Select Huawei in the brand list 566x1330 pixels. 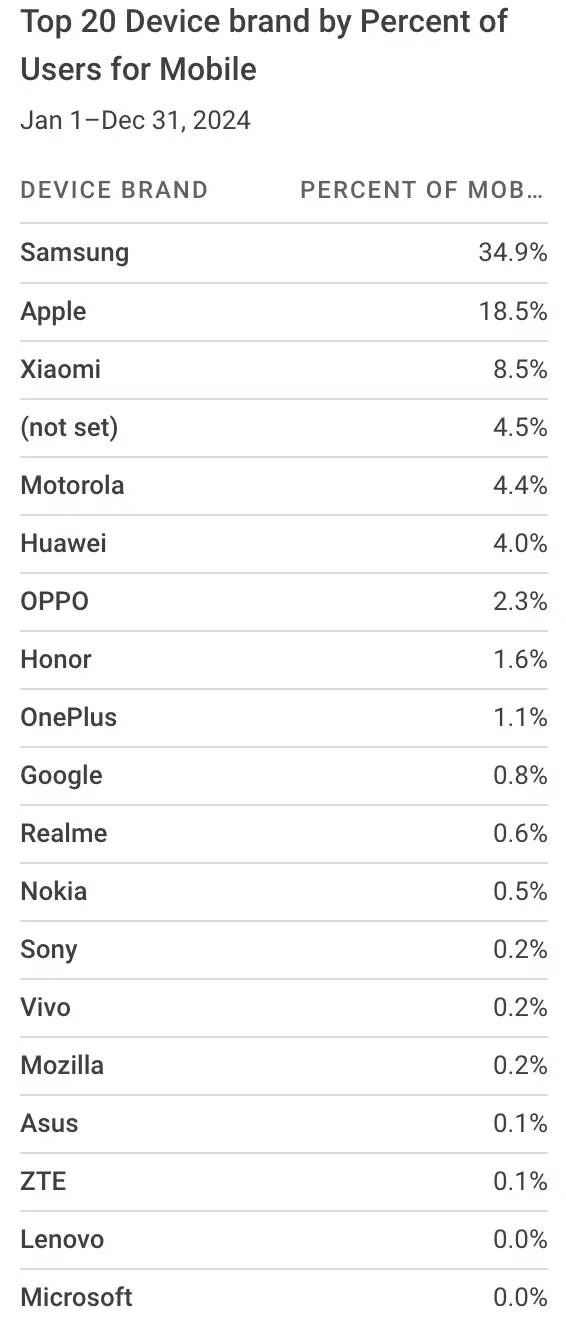[63, 543]
